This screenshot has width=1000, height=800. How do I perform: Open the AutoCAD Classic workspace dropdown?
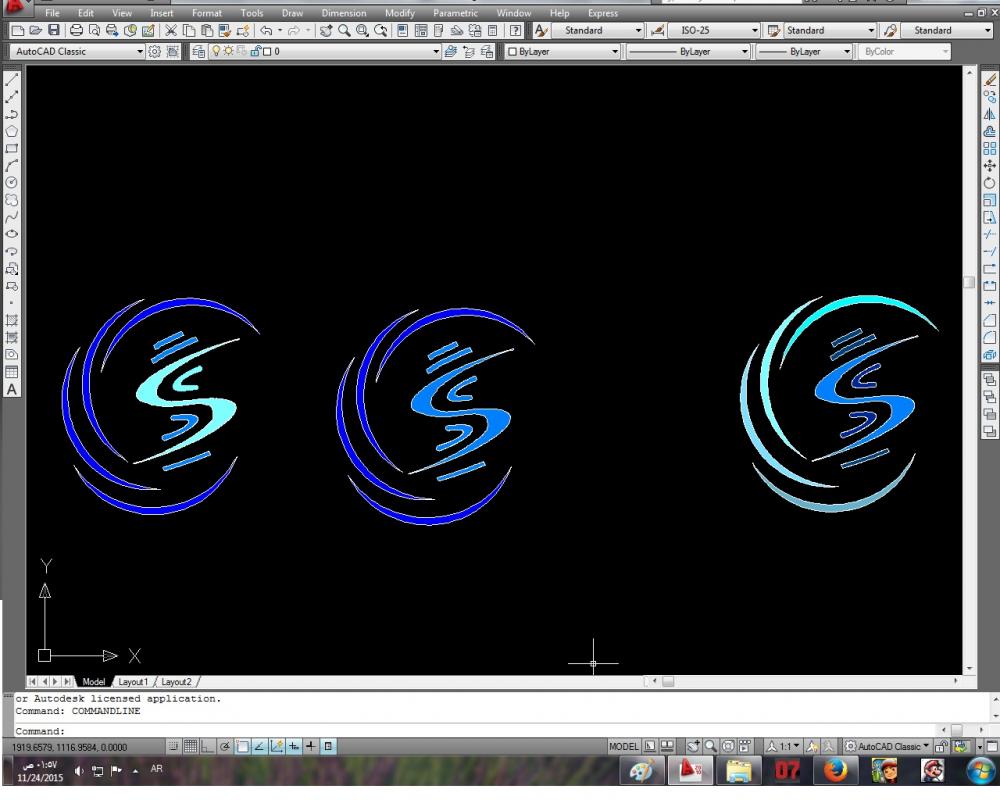140,52
